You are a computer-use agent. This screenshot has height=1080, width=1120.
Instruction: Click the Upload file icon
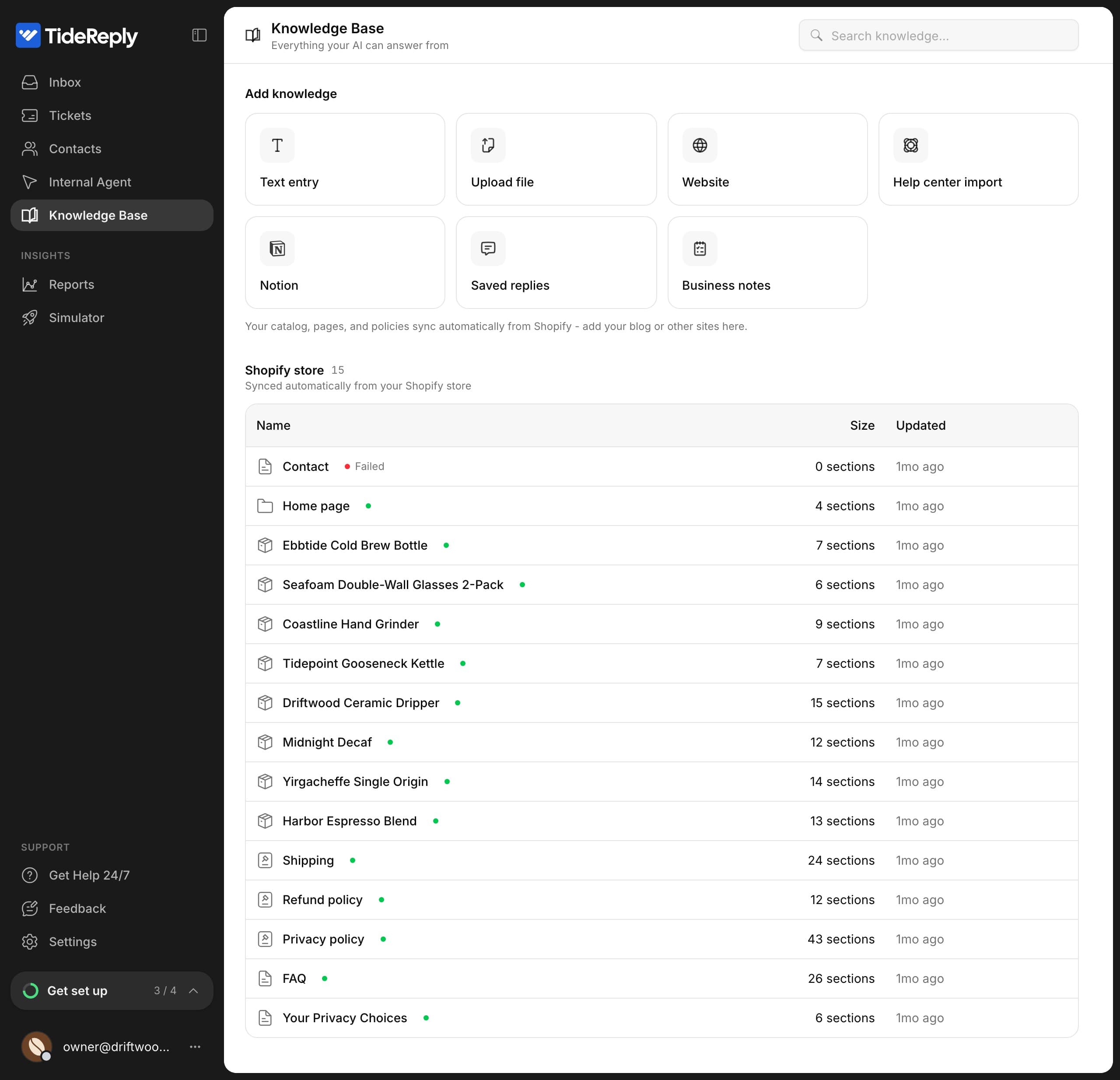click(488, 145)
